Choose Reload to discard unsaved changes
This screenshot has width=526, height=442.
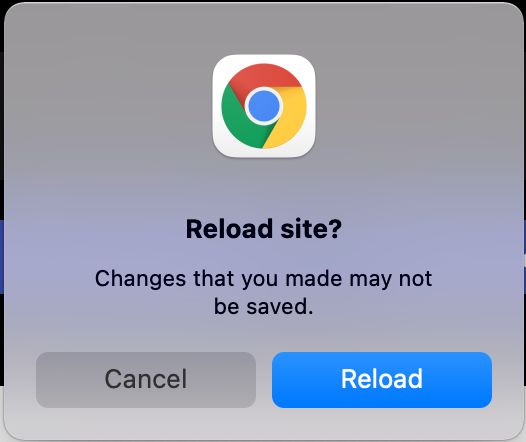(382, 380)
